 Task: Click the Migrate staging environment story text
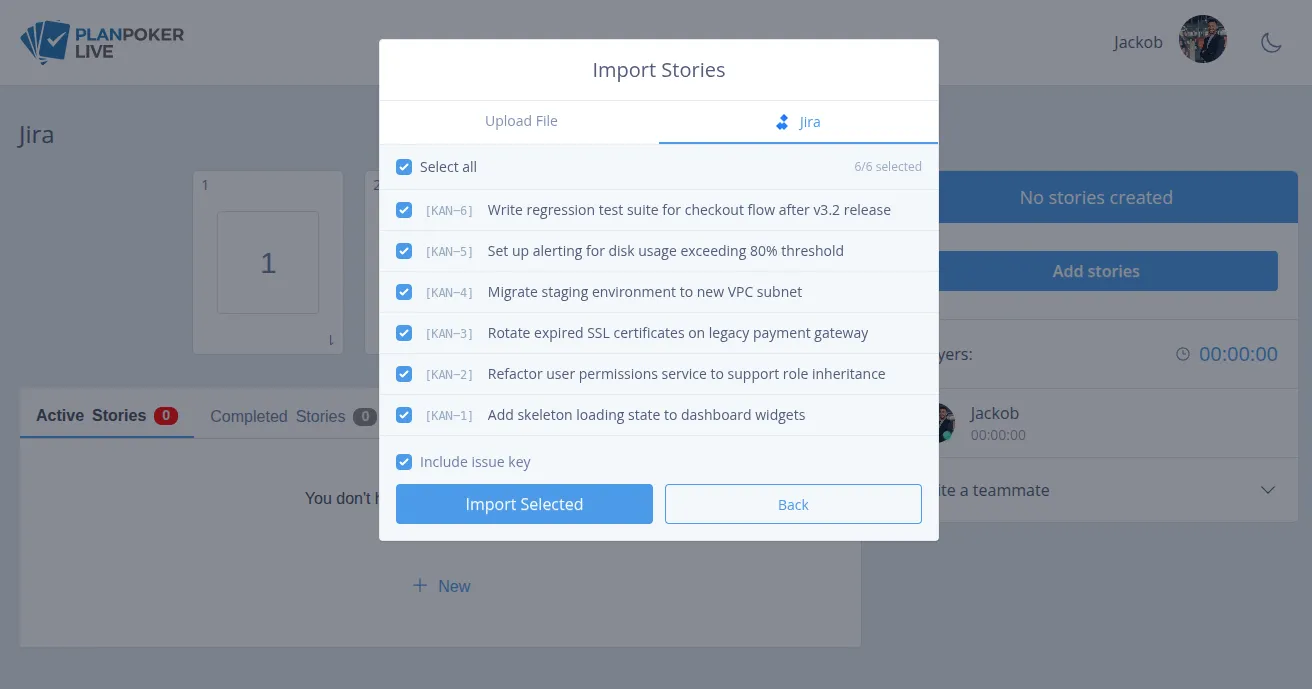(645, 292)
